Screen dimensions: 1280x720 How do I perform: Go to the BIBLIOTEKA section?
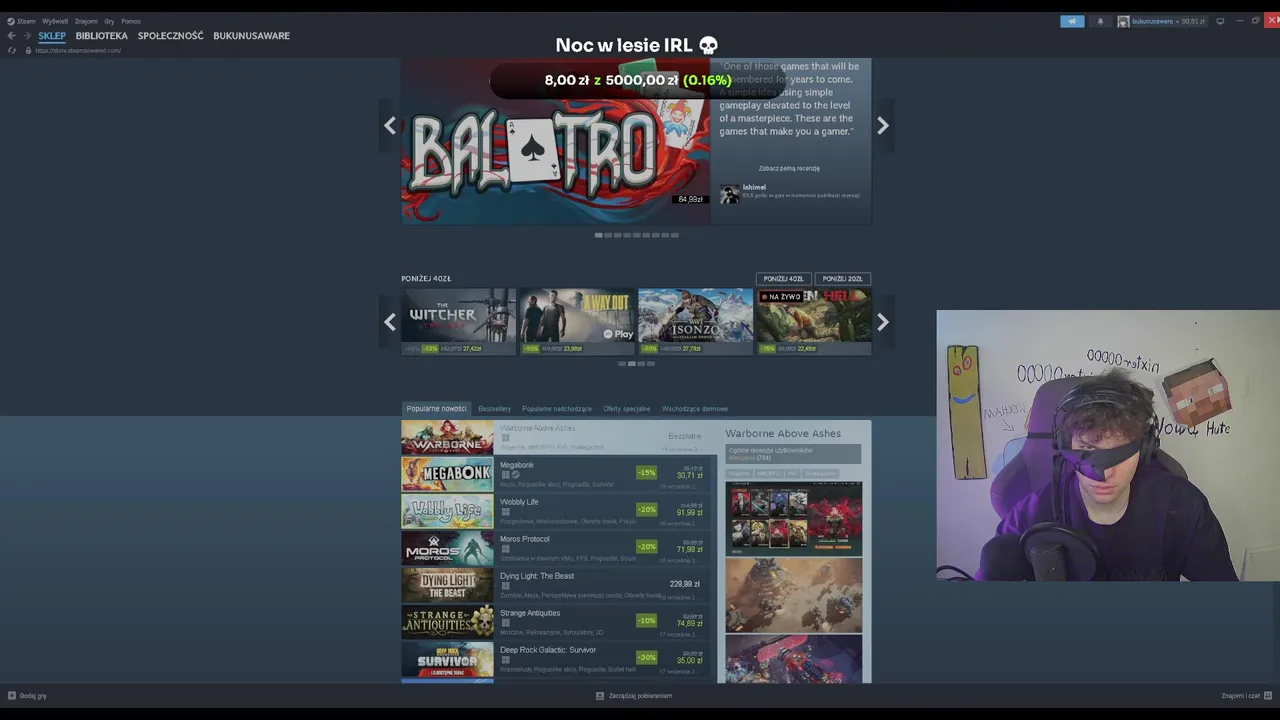[101, 36]
